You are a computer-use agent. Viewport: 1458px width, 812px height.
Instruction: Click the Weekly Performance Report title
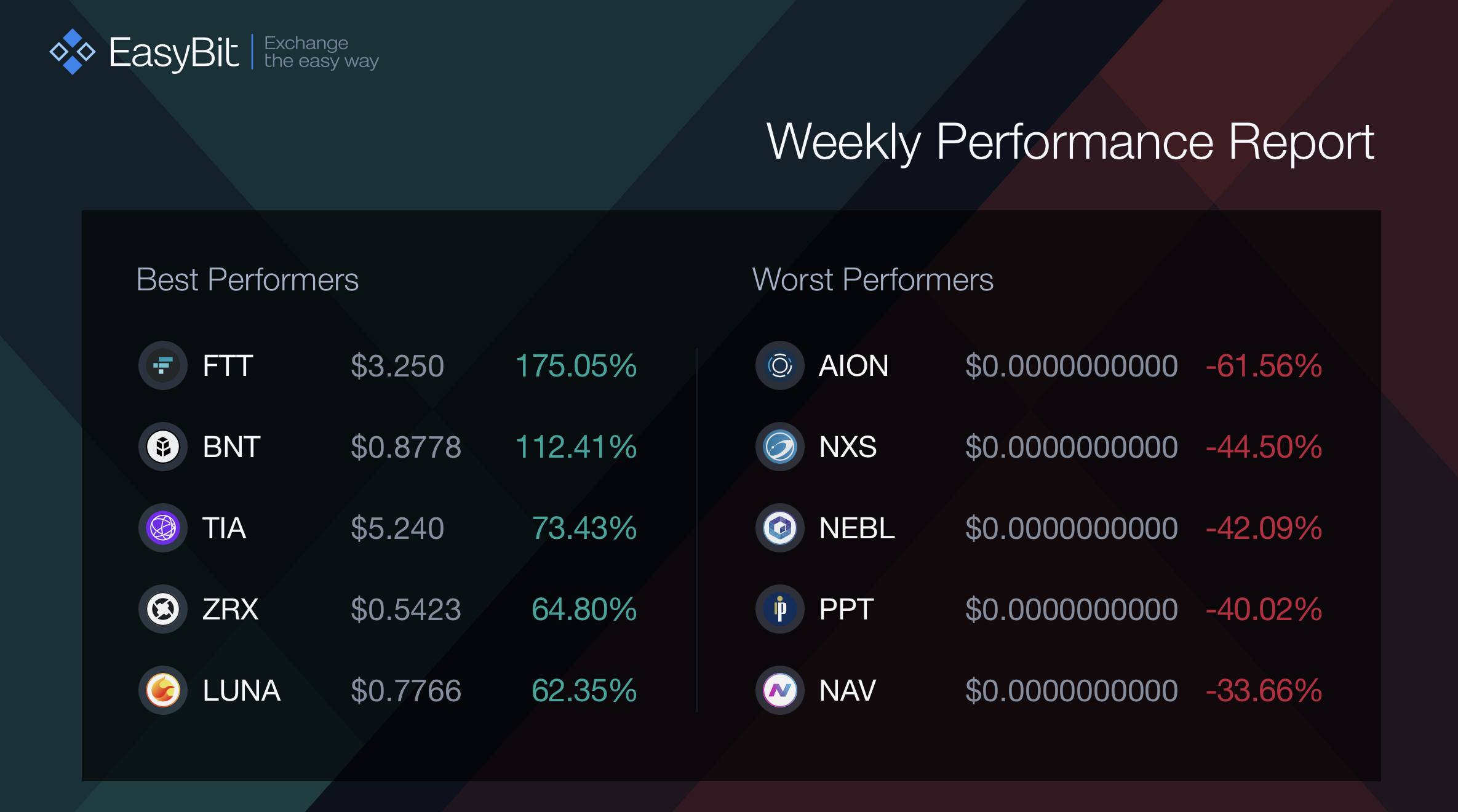tap(1070, 142)
